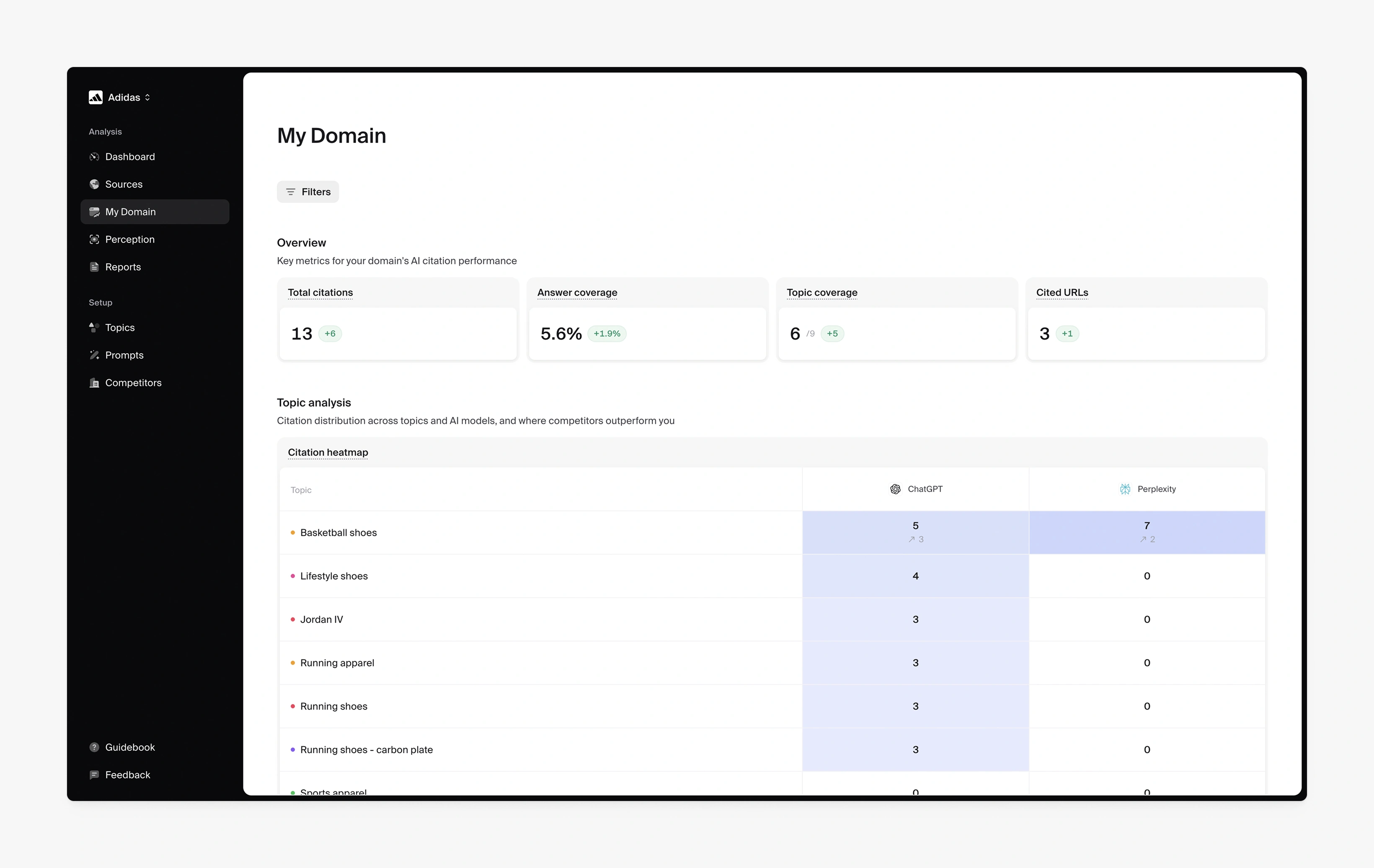
Task: Click the Topics shapes icon
Action: 94,328
